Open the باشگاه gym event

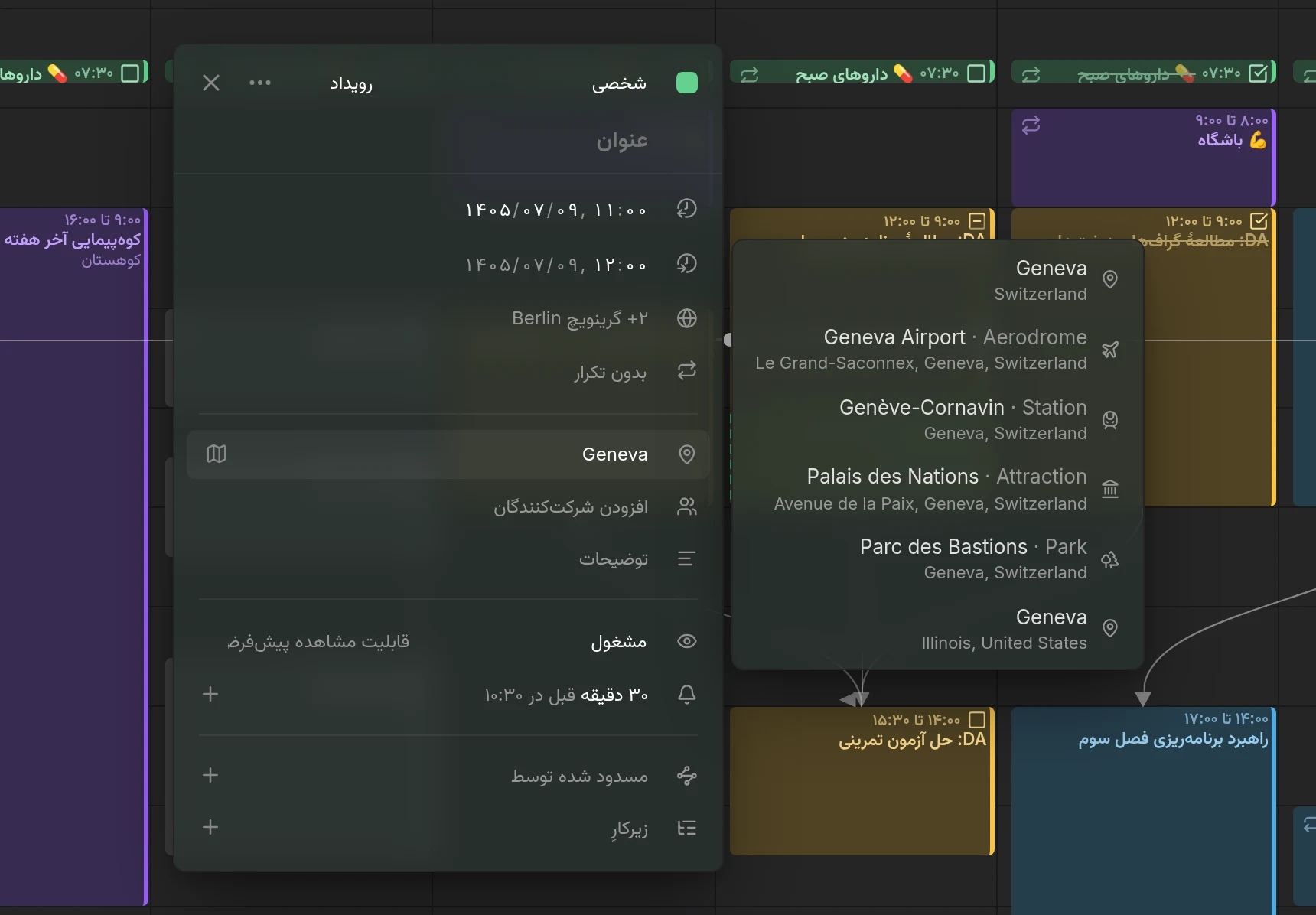[x=1144, y=158]
